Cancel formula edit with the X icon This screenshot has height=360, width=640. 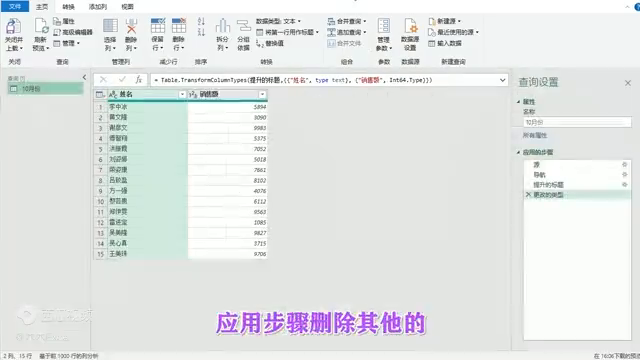point(103,80)
